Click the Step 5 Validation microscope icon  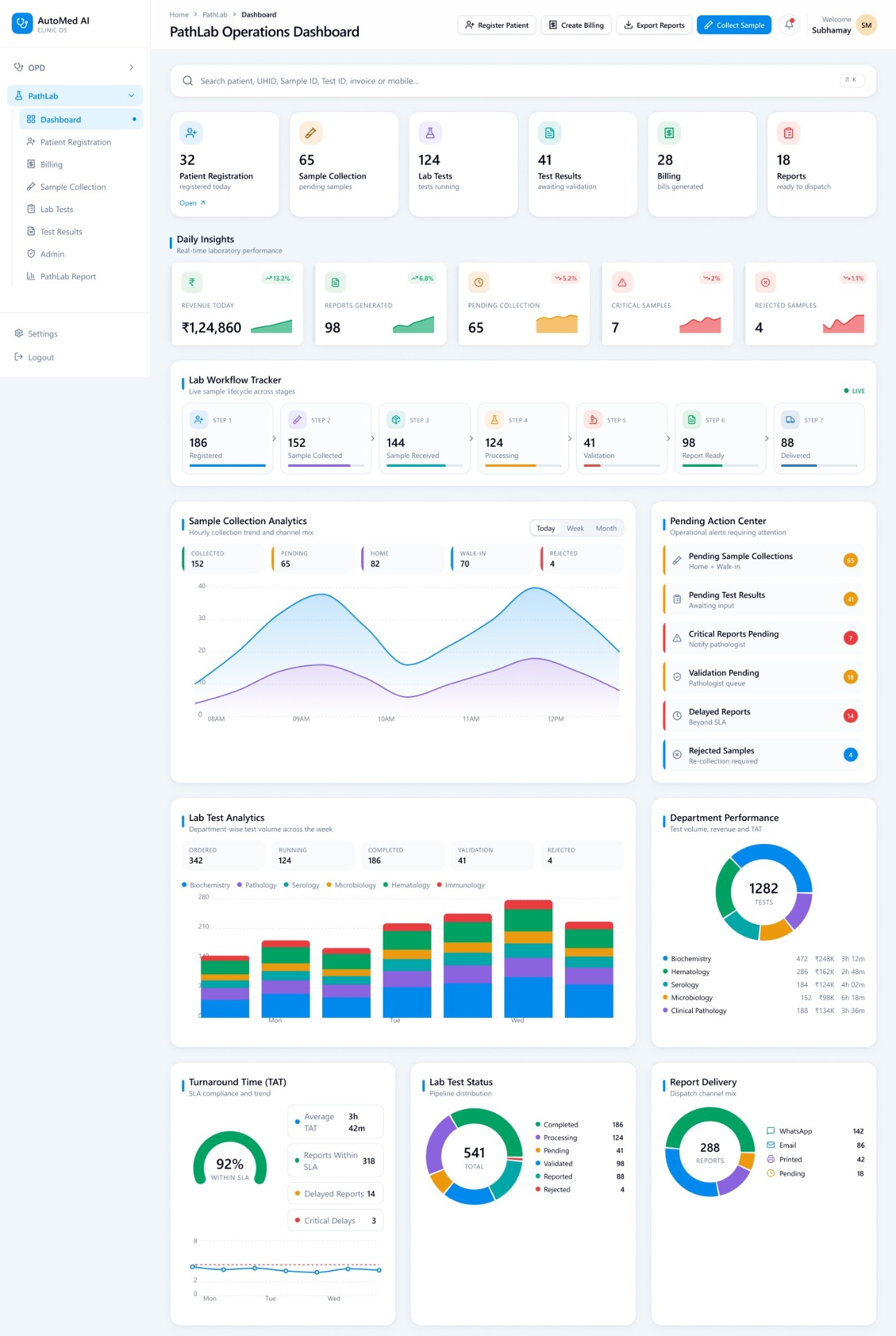coord(593,420)
